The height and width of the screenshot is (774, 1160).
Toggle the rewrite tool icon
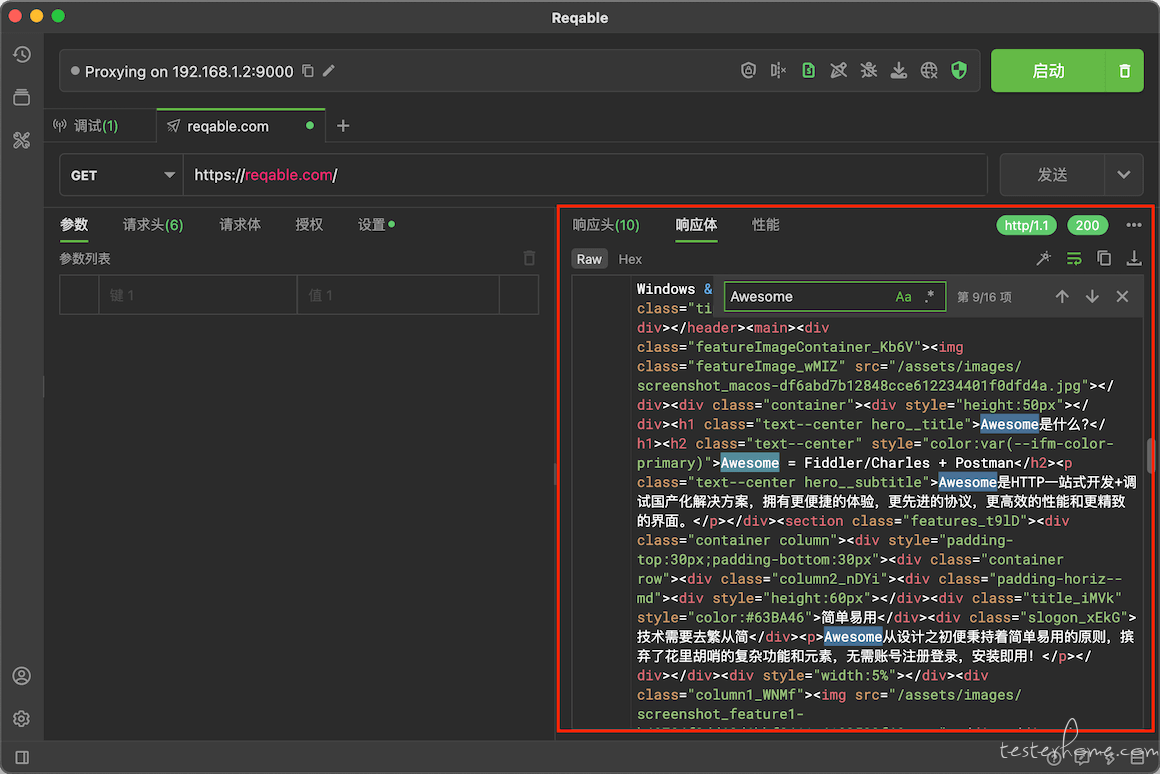[838, 70]
